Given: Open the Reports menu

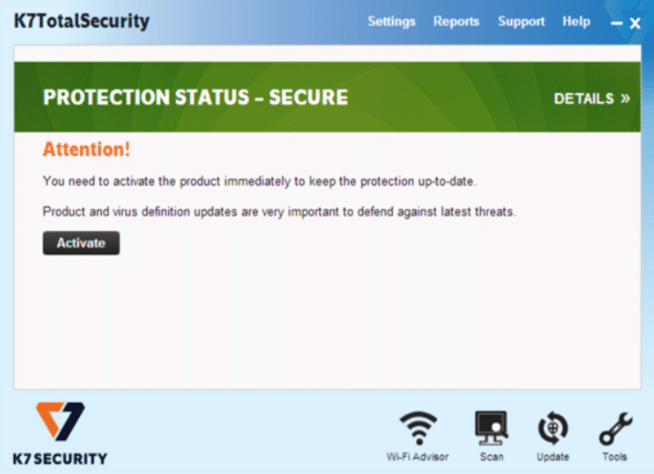Looking at the screenshot, I should 456,21.
